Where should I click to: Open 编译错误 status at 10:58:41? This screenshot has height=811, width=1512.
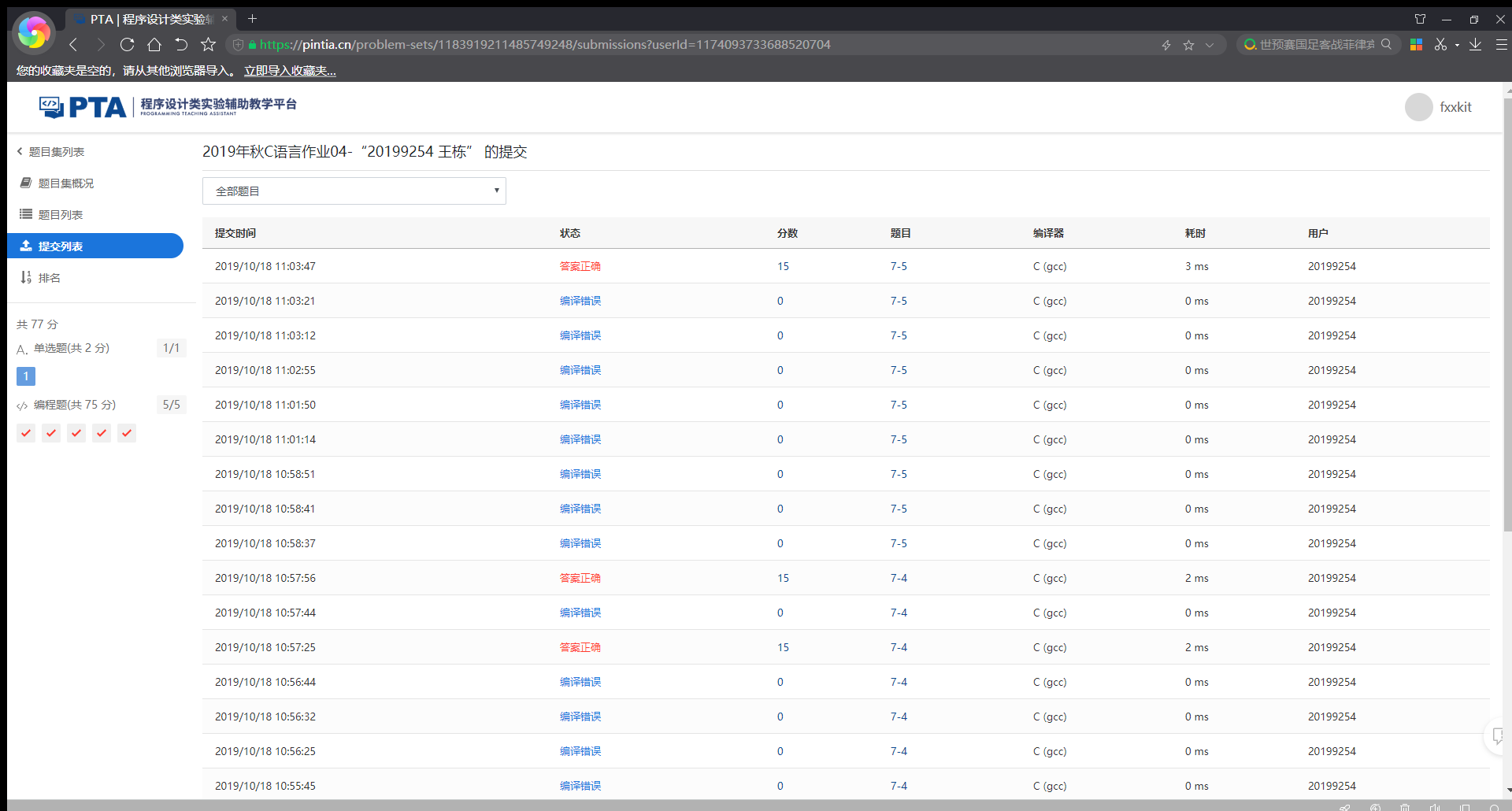click(580, 509)
